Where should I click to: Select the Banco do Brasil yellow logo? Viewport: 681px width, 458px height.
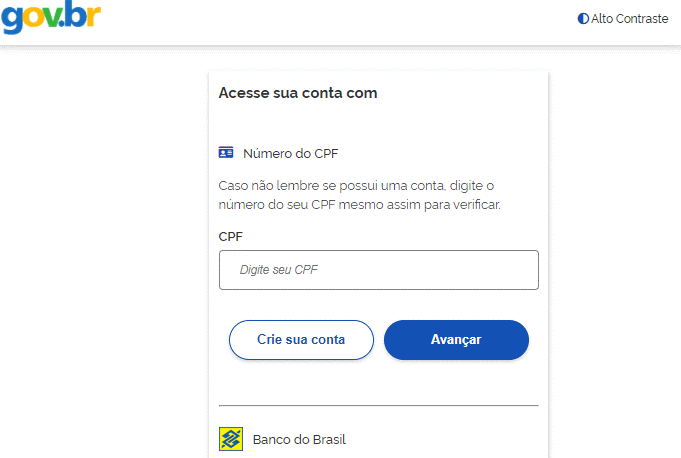tap(231, 439)
